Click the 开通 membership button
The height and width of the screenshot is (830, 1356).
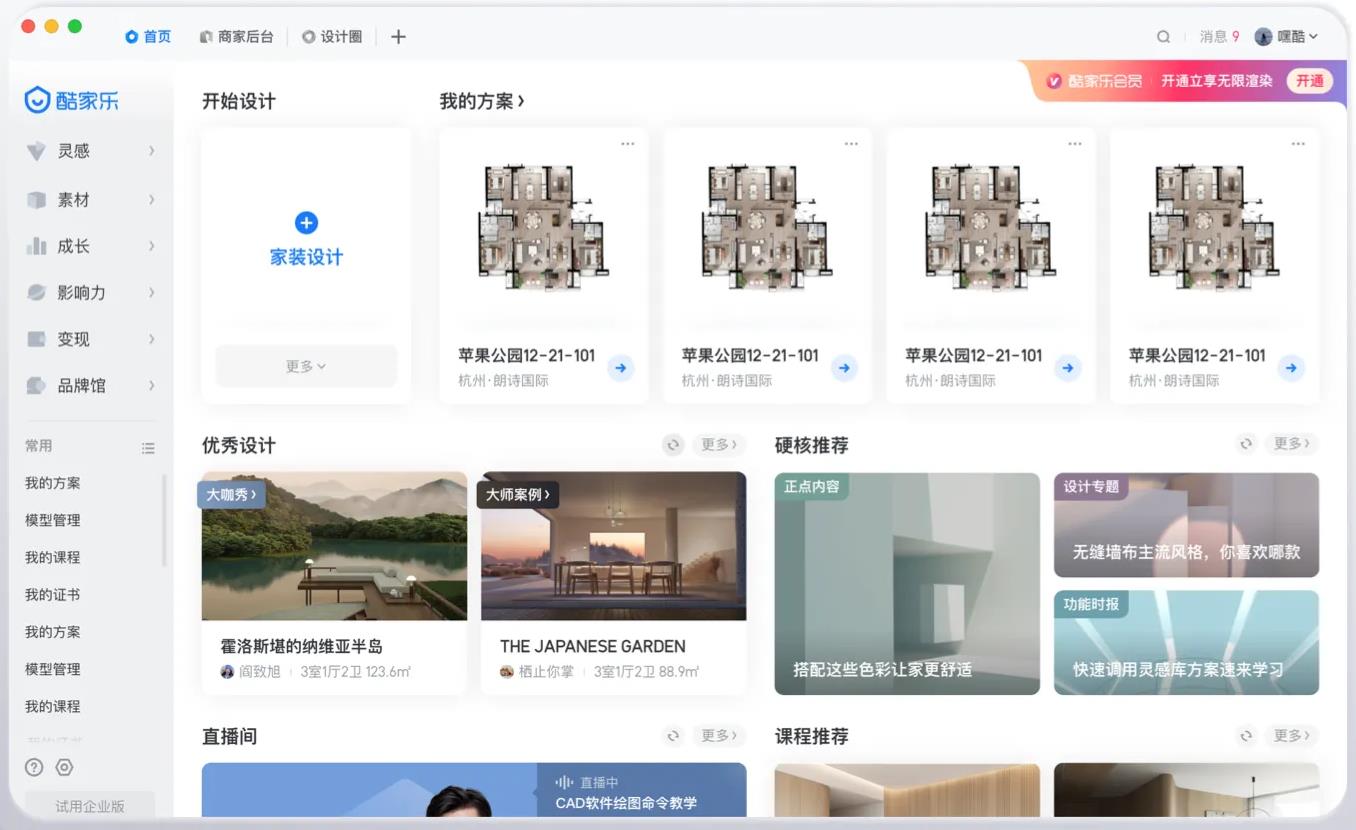1310,81
